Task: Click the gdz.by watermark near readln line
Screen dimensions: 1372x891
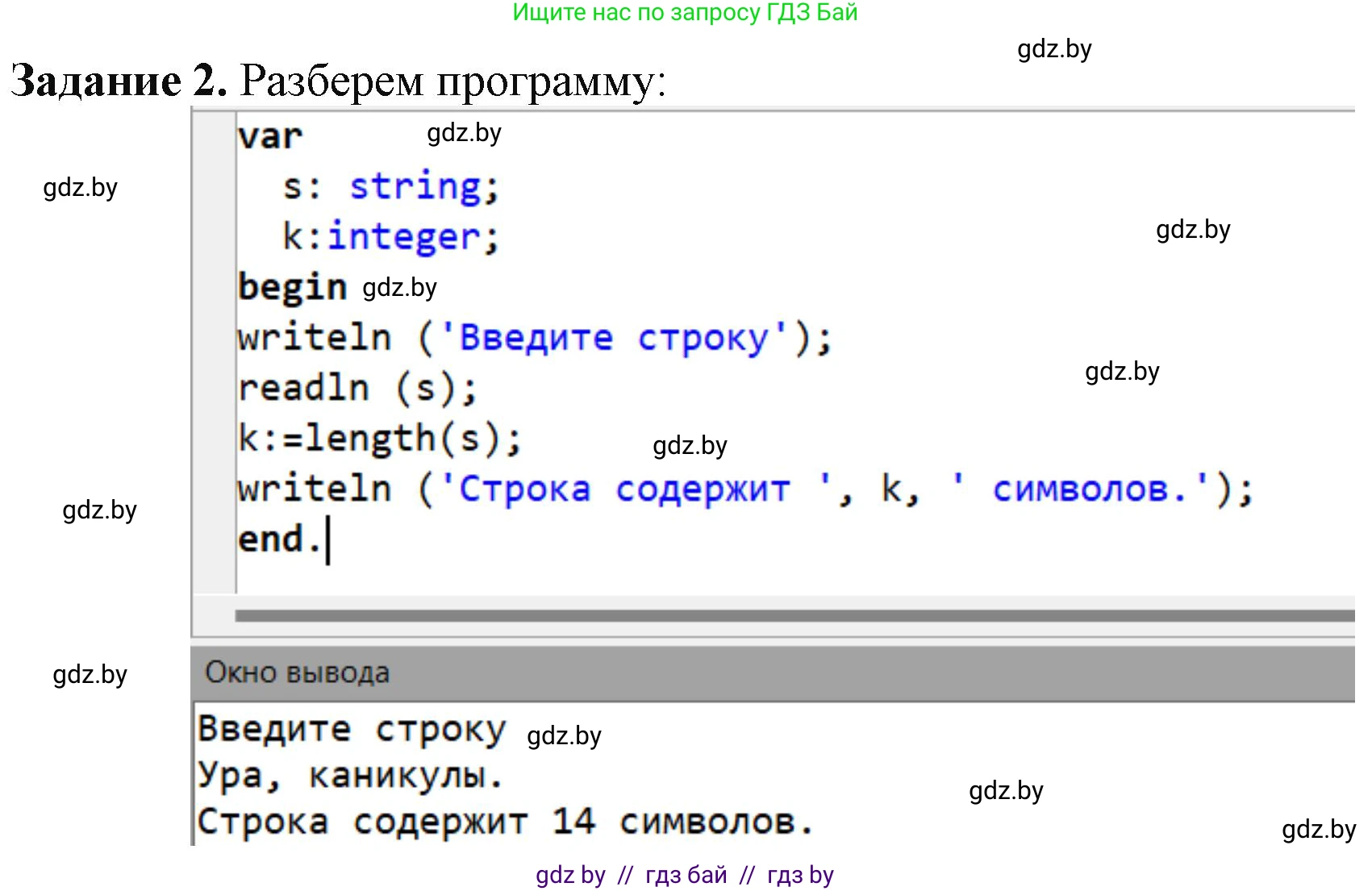Action: (1121, 372)
